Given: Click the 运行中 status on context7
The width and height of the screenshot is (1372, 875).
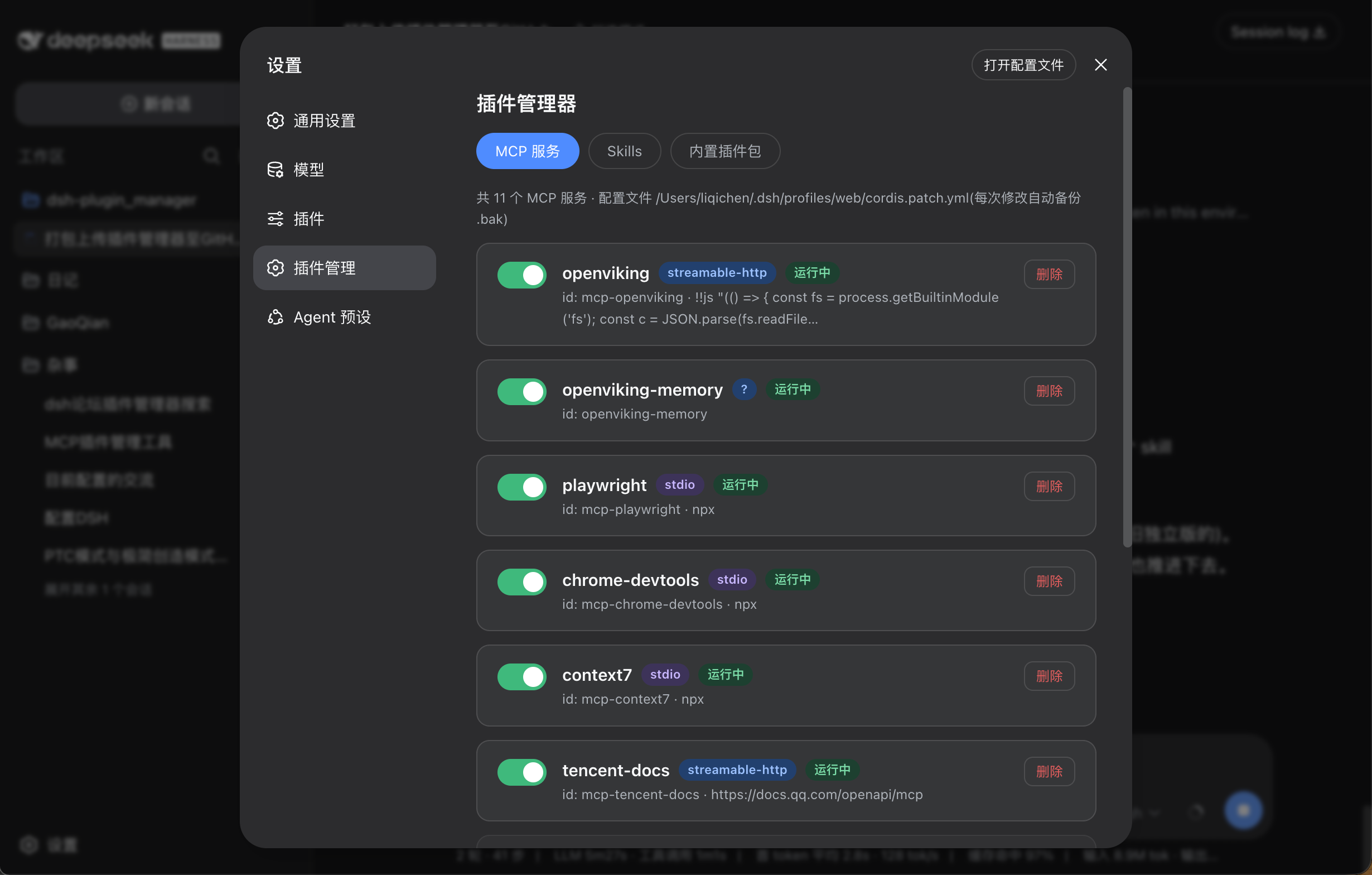Looking at the screenshot, I should (725, 674).
